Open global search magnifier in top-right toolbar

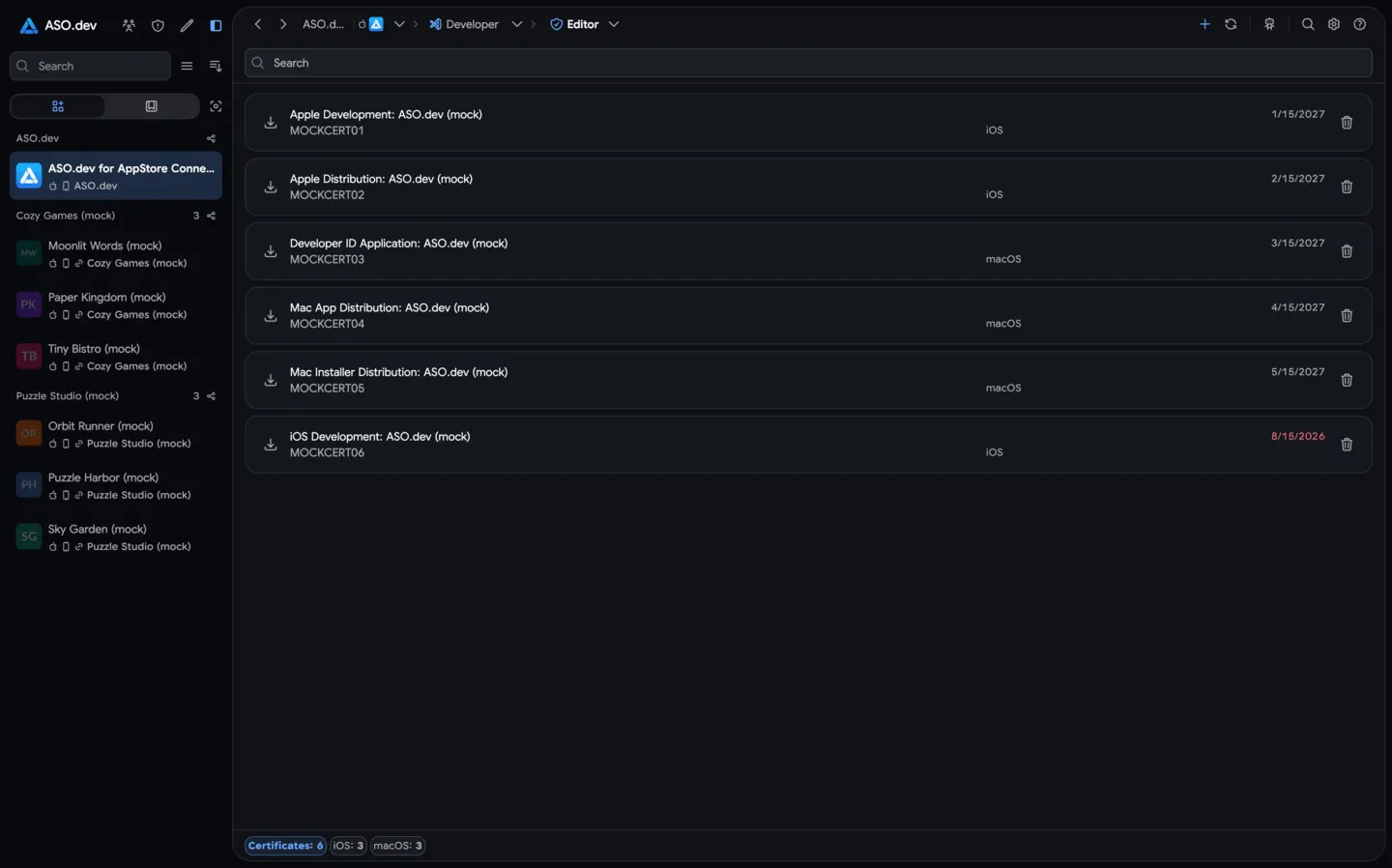point(1308,24)
